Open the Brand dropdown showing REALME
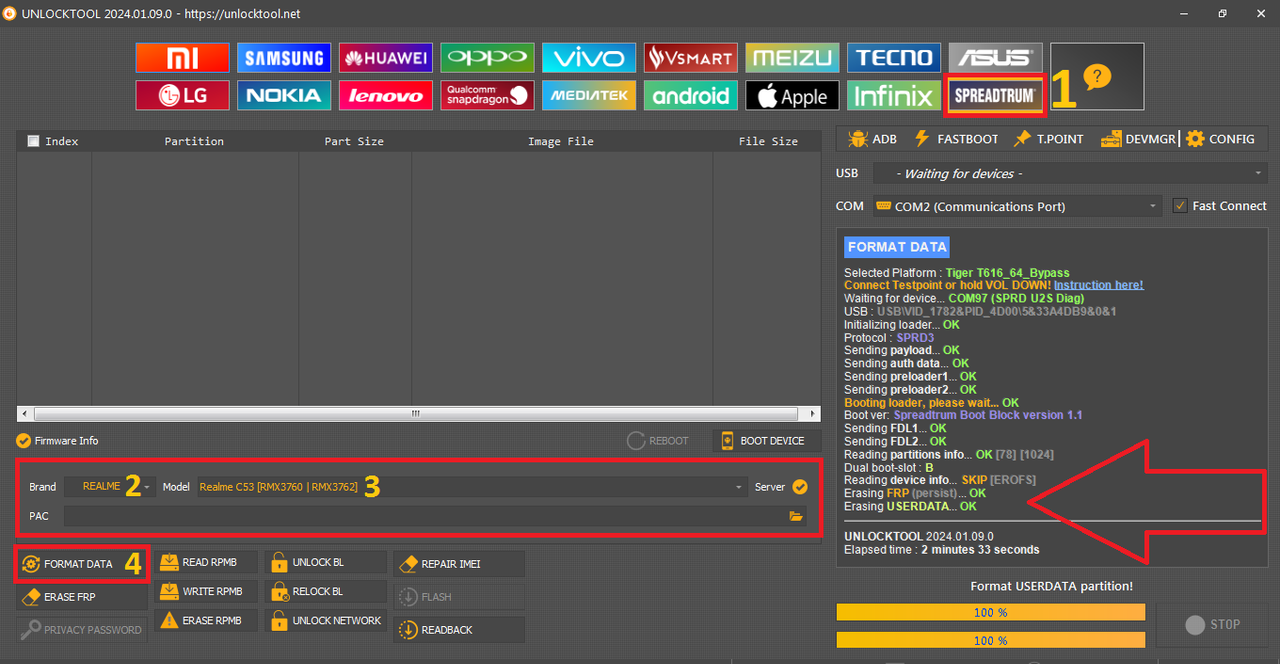Screen dimensions: 1280x664 (x=110, y=487)
